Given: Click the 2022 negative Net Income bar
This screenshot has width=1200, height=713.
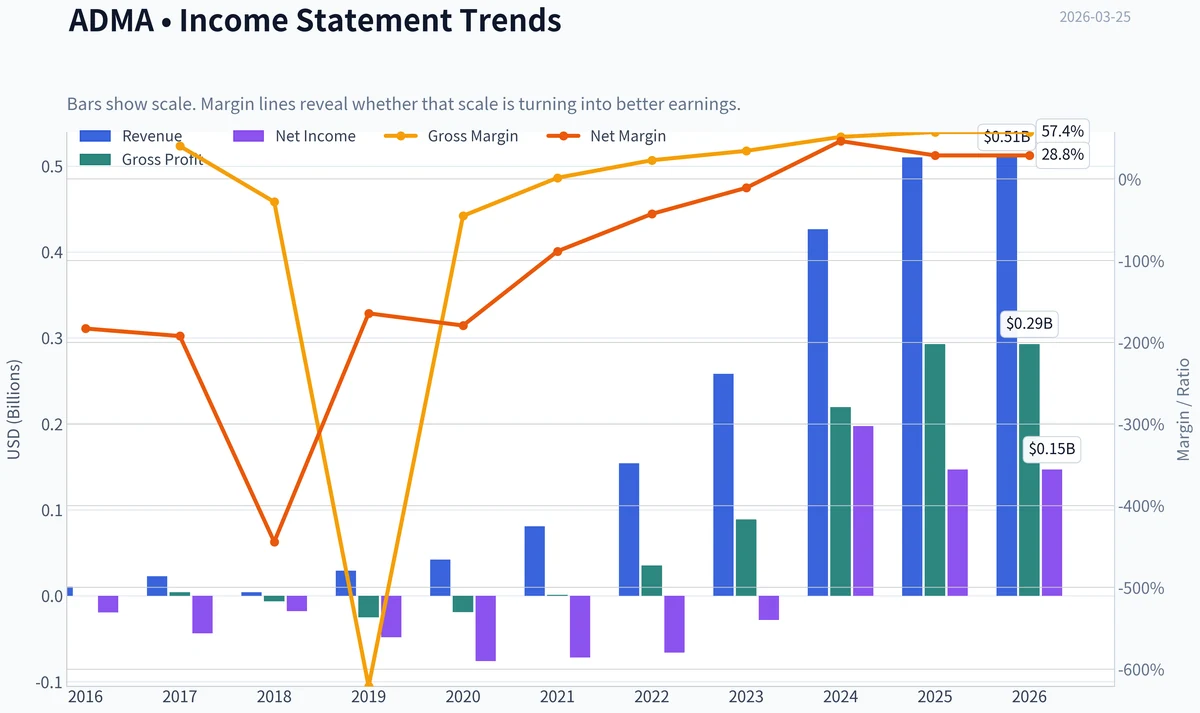Looking at the screenshot, I should pos(675,624).
